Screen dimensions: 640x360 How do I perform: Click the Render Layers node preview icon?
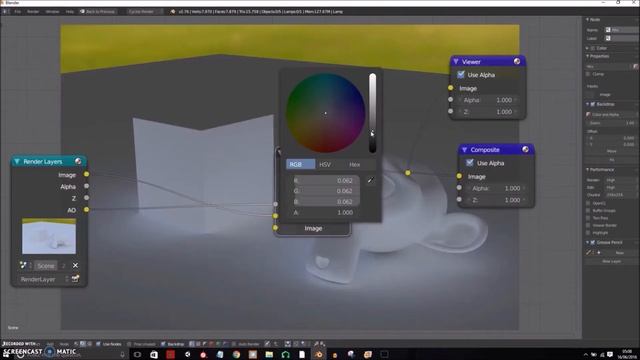click(78, 161)
